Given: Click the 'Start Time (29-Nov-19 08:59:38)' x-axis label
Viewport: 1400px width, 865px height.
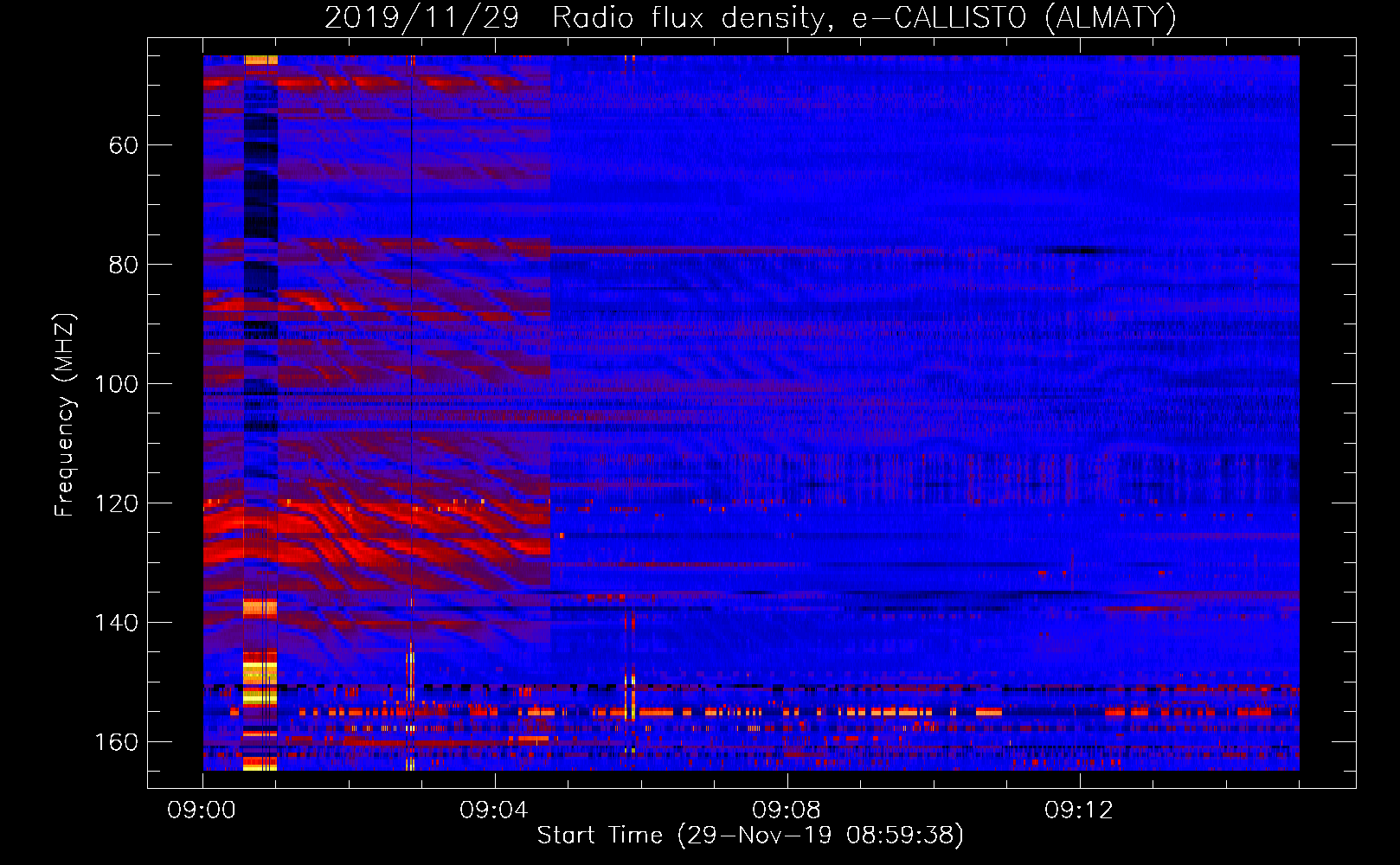Looking at the screenshot, I should coord(750,836).
